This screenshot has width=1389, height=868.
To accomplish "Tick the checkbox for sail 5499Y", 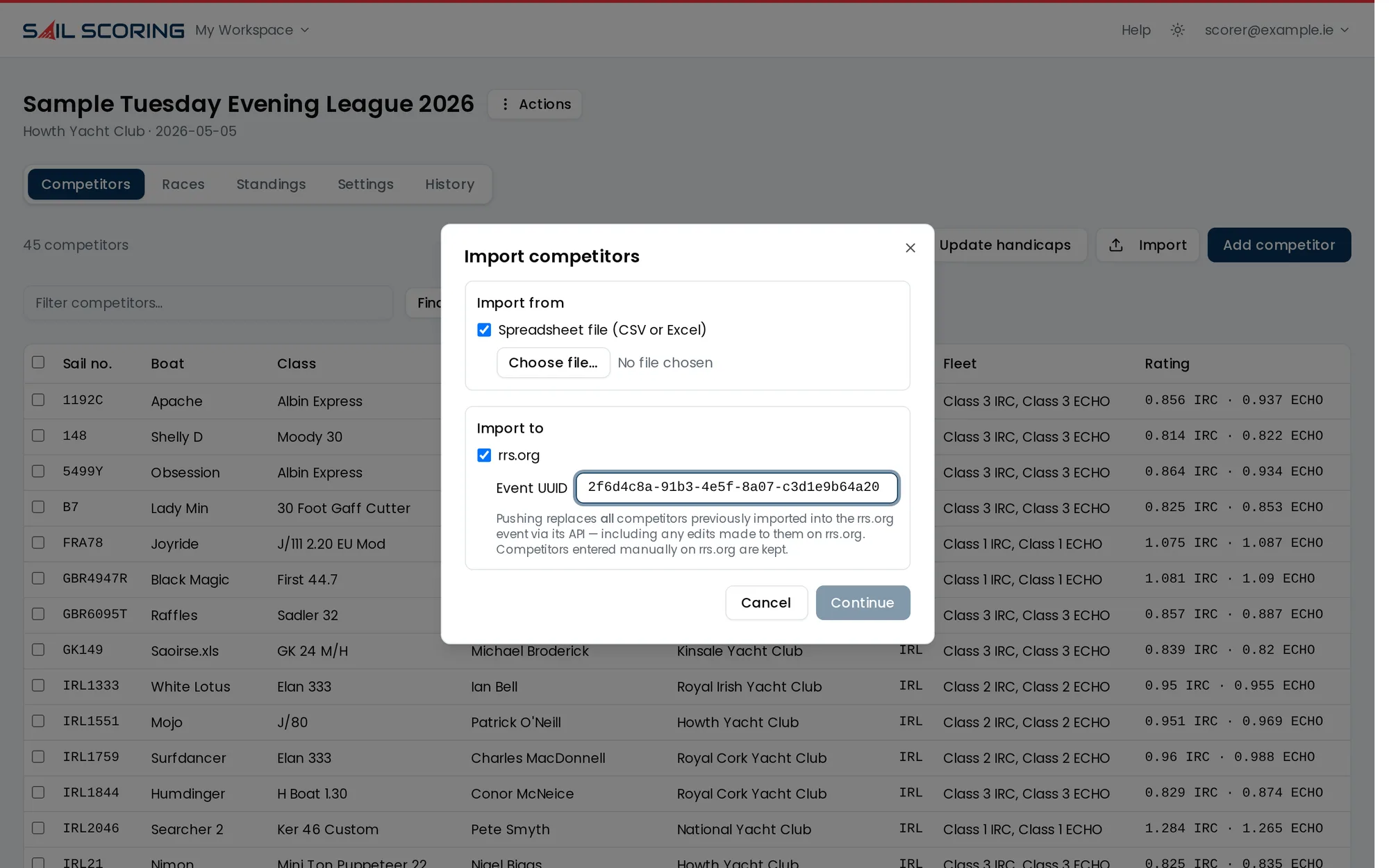I will coord(38,471).
